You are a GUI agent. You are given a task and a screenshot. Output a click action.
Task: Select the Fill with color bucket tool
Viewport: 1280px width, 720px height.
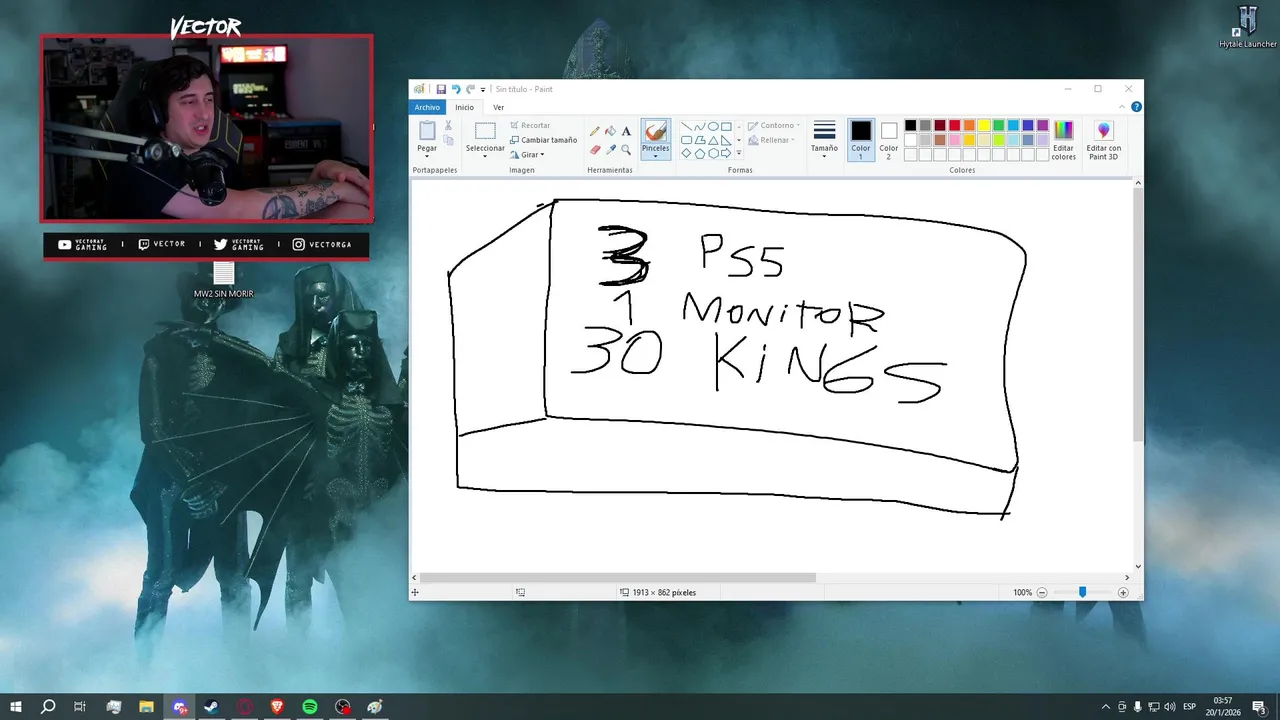(x=610, y=131)
